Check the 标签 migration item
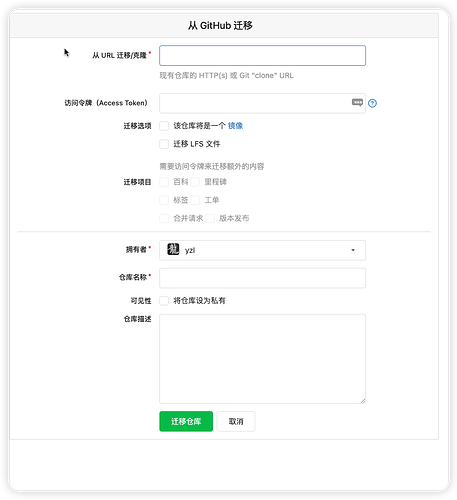 pos(164,200)
